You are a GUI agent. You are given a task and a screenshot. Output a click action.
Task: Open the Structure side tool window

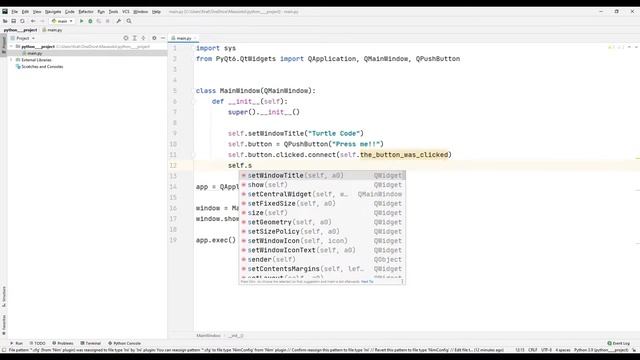[4, 297]
